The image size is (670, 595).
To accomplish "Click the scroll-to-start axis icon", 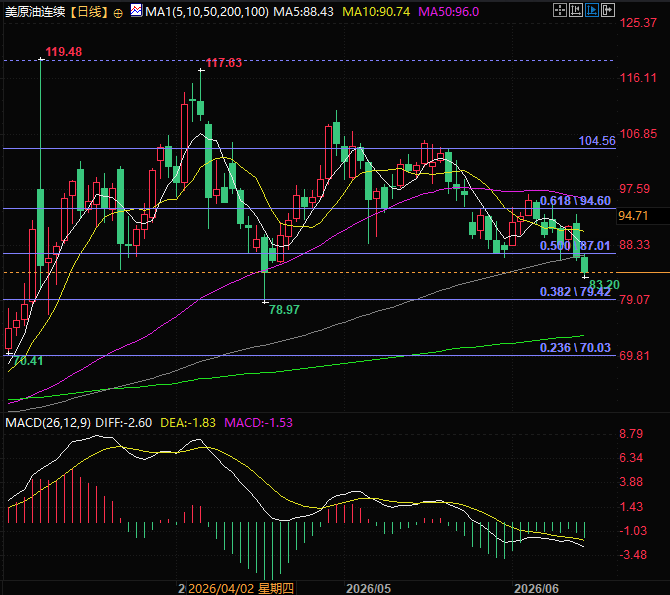I will (x=575, y=10).
